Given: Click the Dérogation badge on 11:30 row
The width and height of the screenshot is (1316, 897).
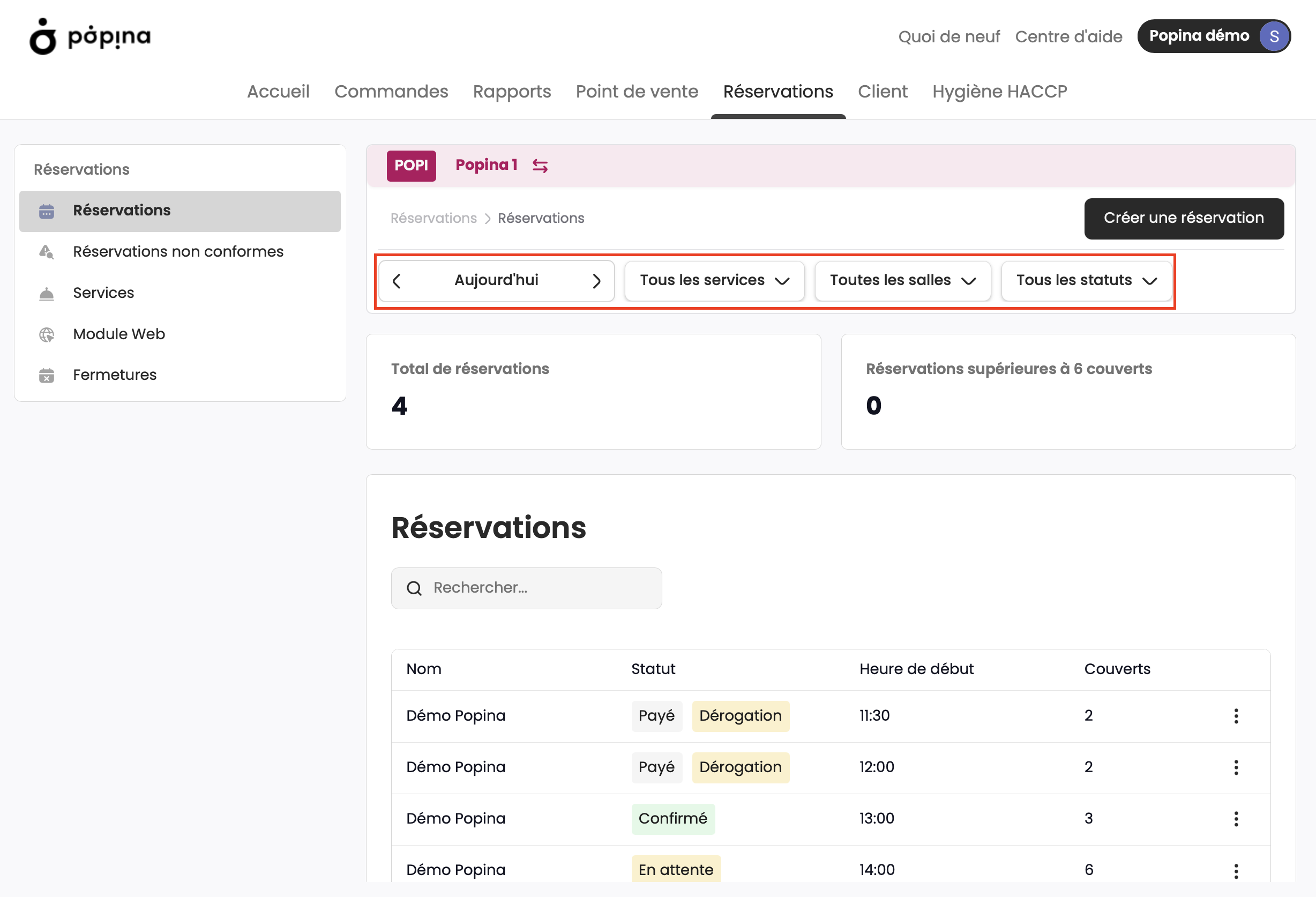Looking at the screenshot, I should [741, 716].
